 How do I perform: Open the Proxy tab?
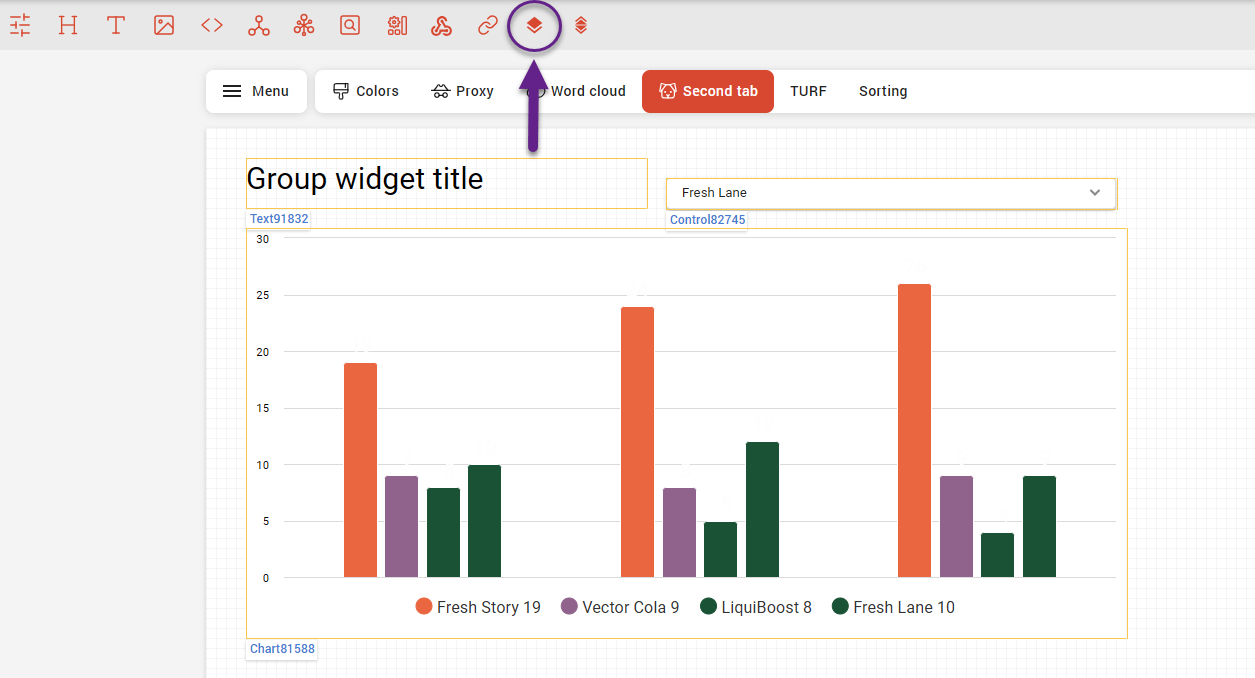pyautogui.click(x=463, y=91)
